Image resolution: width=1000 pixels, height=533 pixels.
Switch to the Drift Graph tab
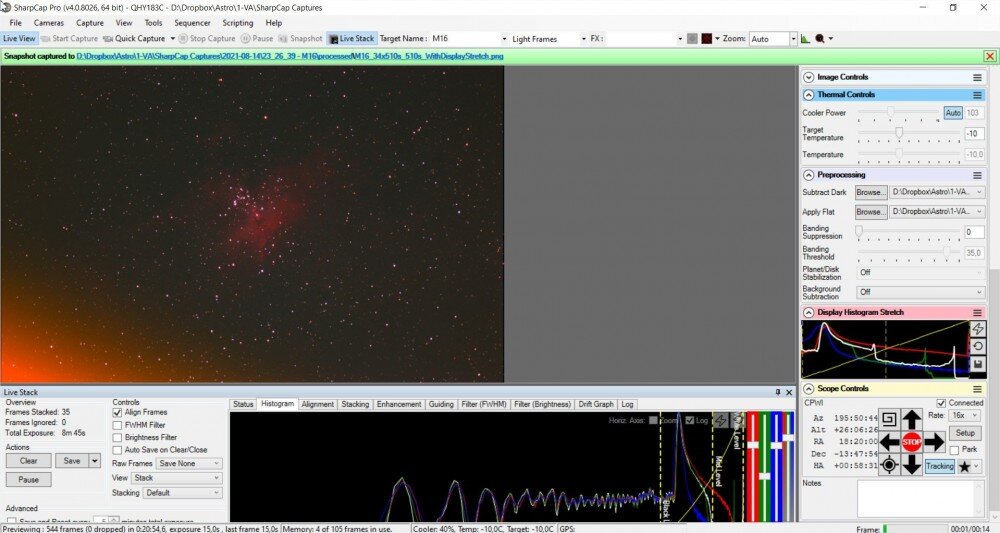(596, 404)
